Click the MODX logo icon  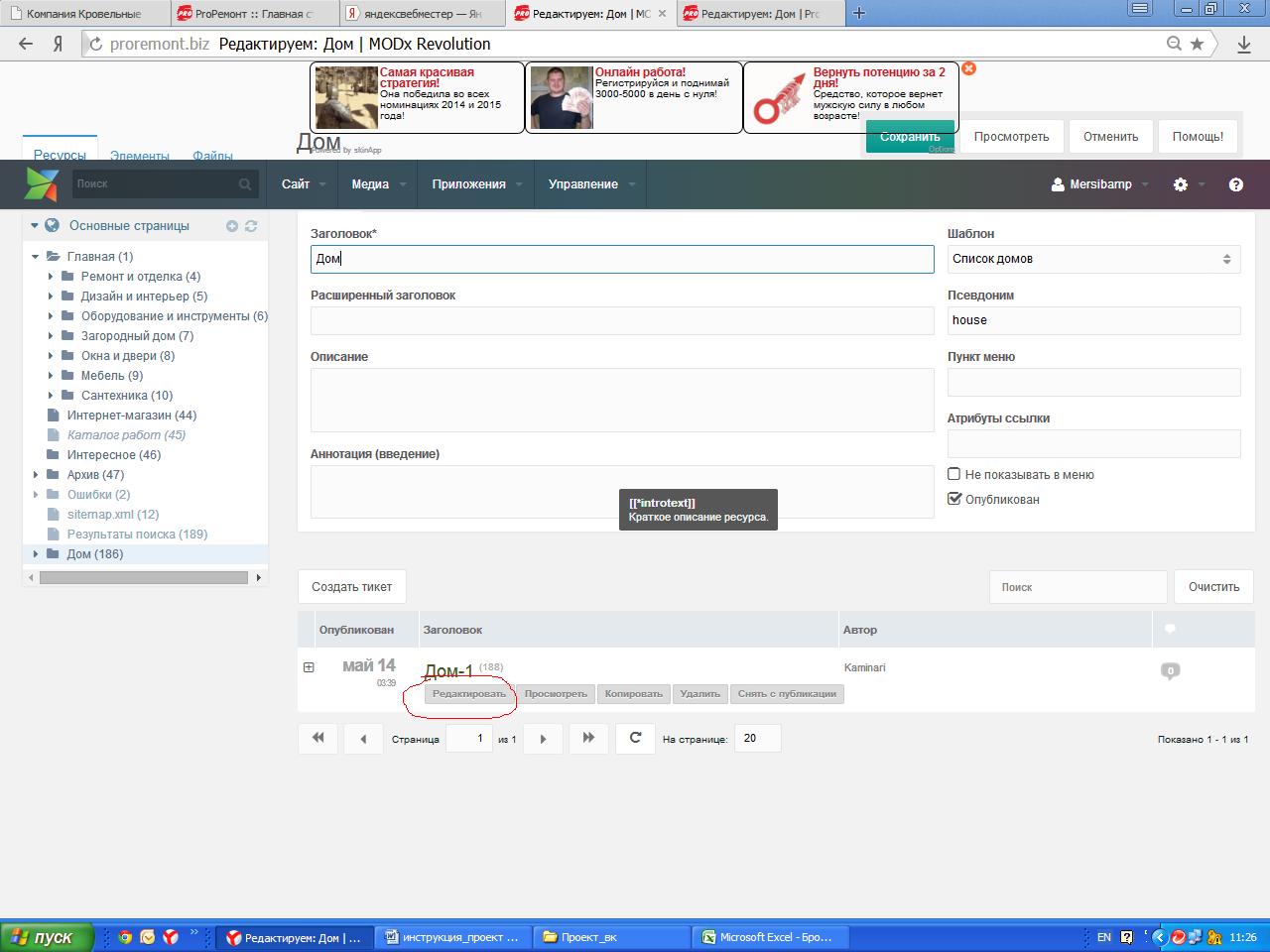pos(42,184)
